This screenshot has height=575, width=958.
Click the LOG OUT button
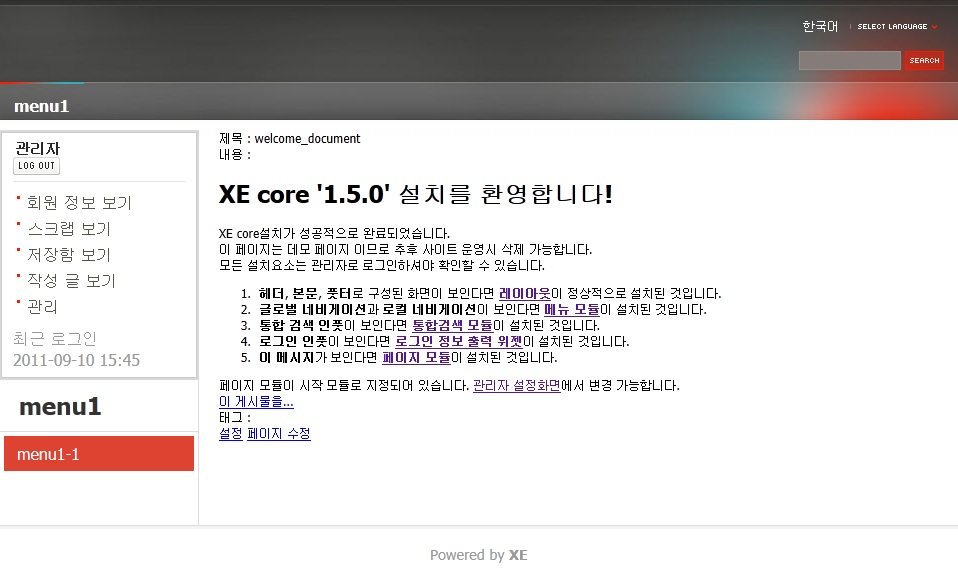(x=37, y=166)
